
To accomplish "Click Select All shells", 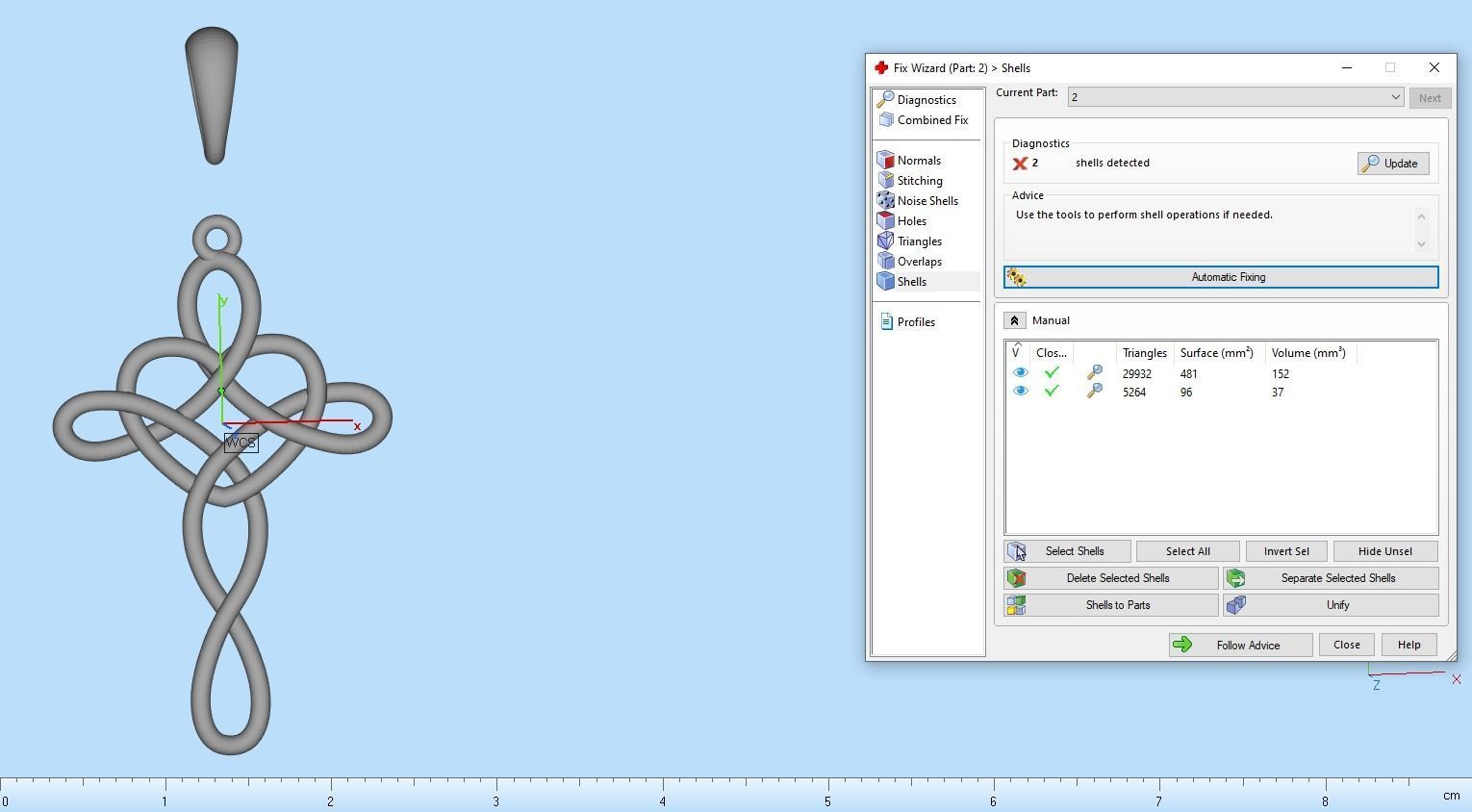I will pyautogui.click(x=1187, y=551).
